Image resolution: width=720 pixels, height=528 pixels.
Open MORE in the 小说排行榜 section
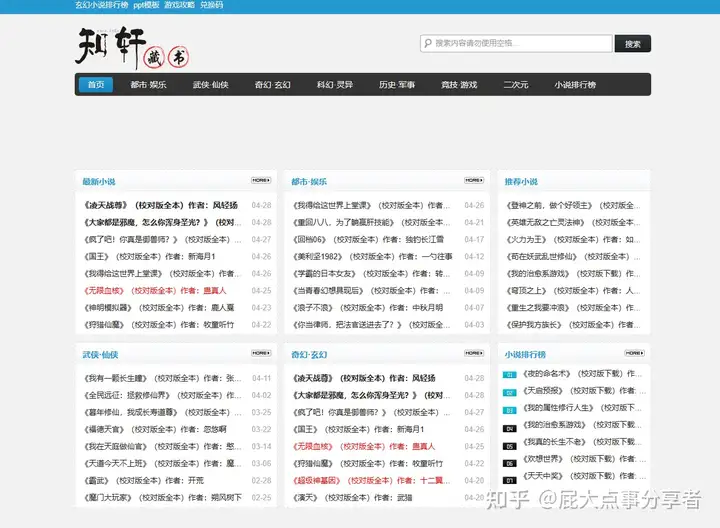(x=635, y=353)
